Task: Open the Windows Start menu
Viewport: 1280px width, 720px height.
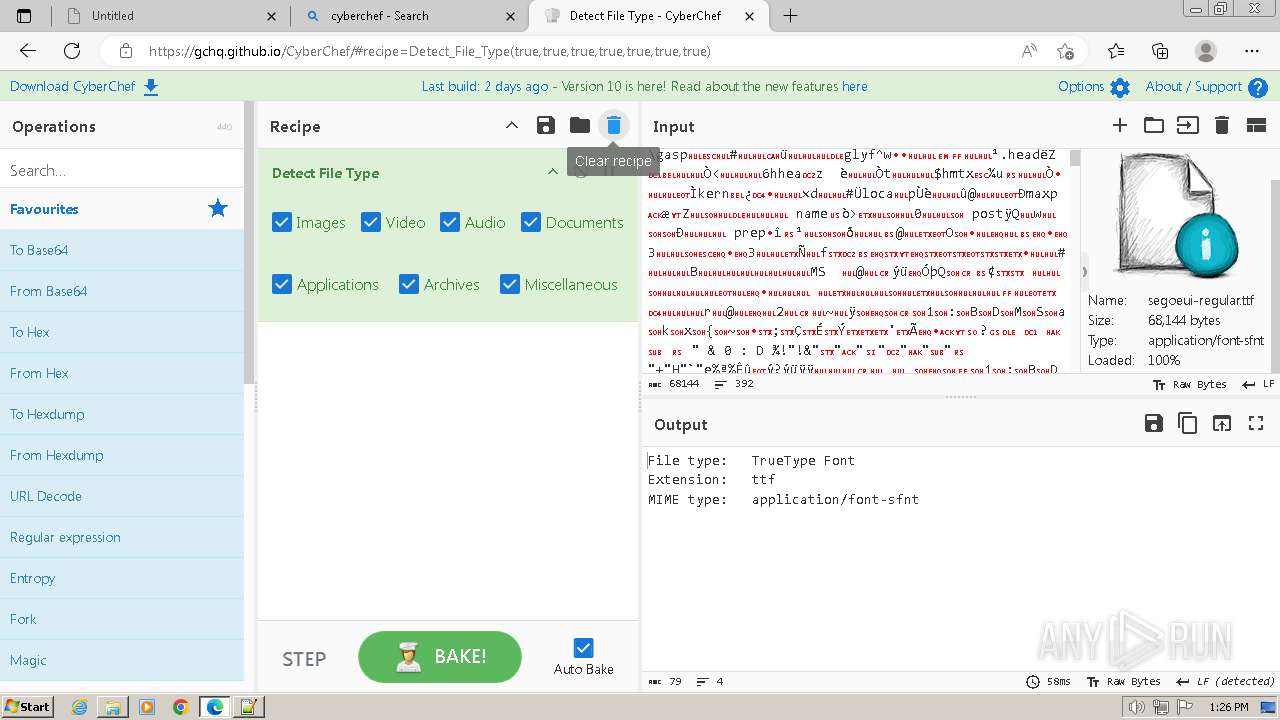Action: tap(28, 706)
